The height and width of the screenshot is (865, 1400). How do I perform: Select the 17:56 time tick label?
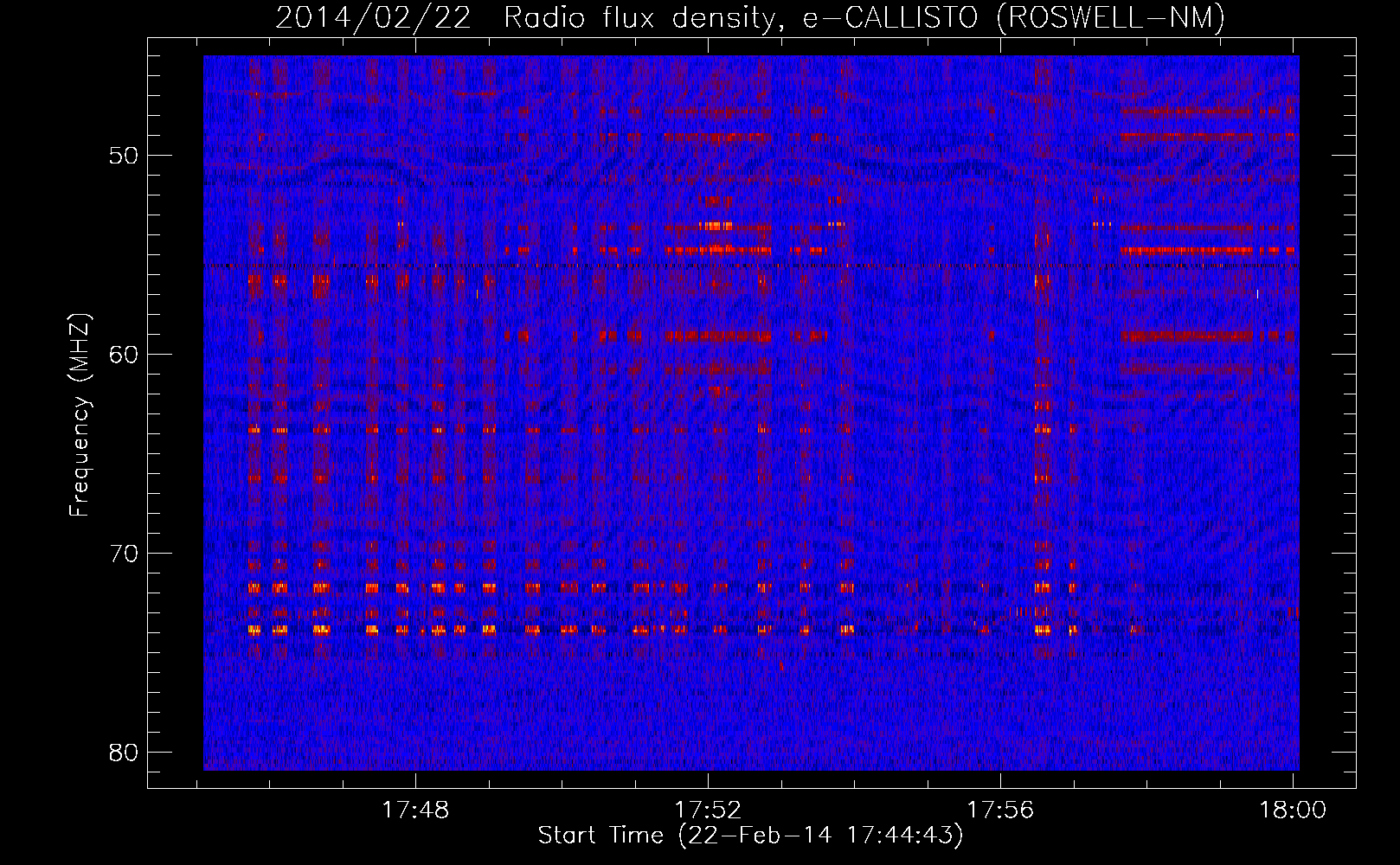[1000, 811]
